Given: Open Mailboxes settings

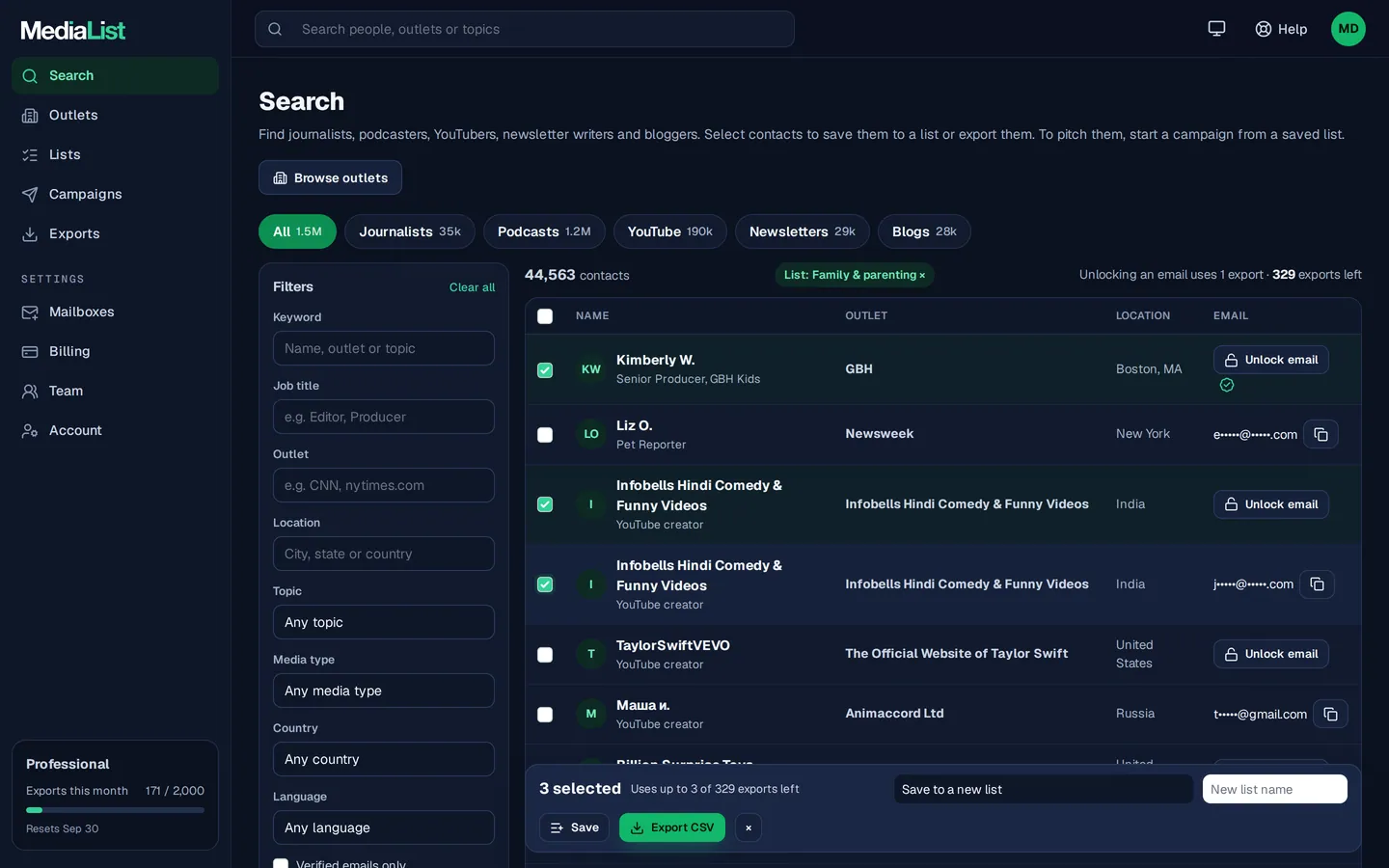Looking at the screenshot, I should pos(115,312).
